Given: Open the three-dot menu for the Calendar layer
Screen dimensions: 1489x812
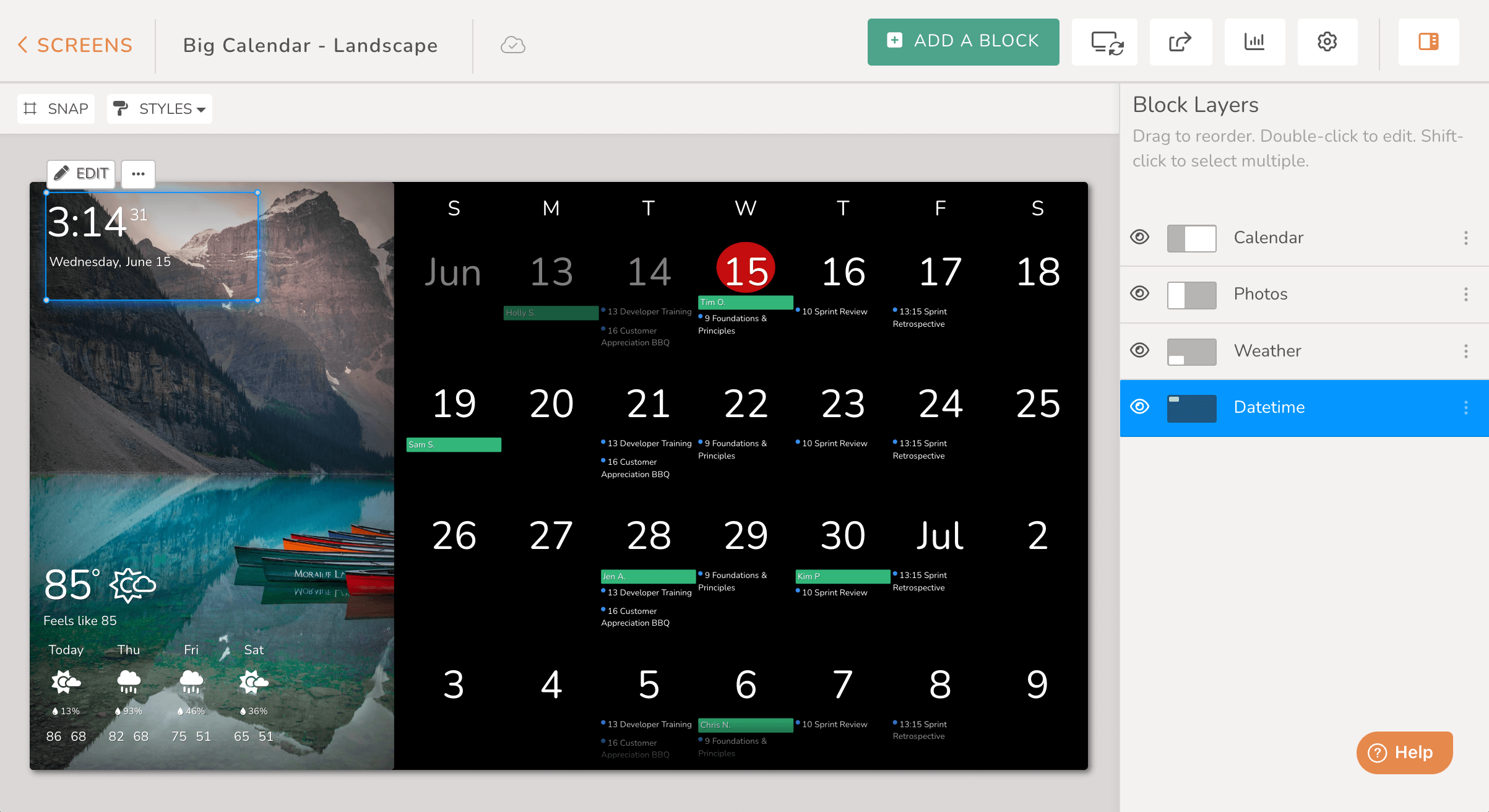Looking at the screenshot, I should [x=1465, y=238].
